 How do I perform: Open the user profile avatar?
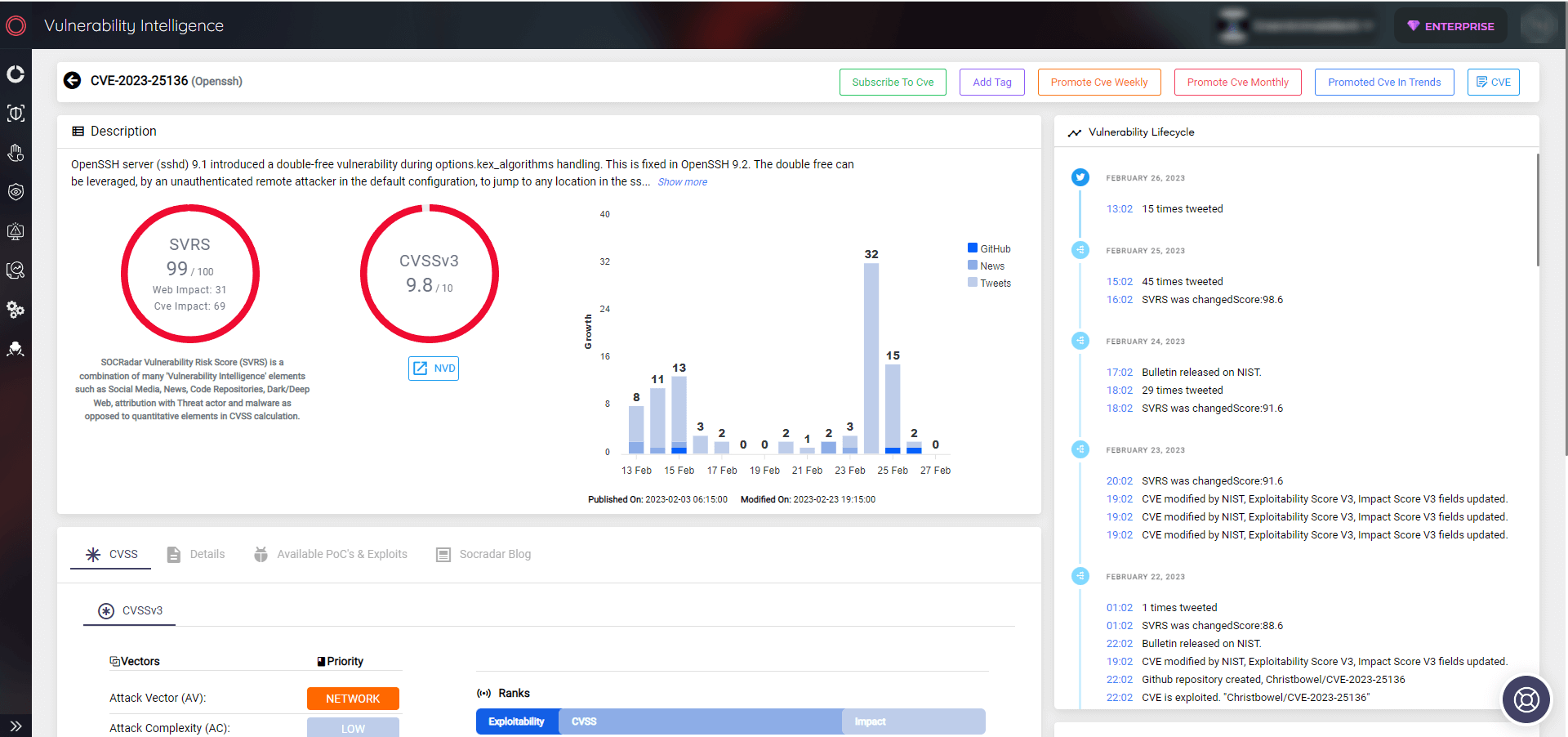point(1539,26)
